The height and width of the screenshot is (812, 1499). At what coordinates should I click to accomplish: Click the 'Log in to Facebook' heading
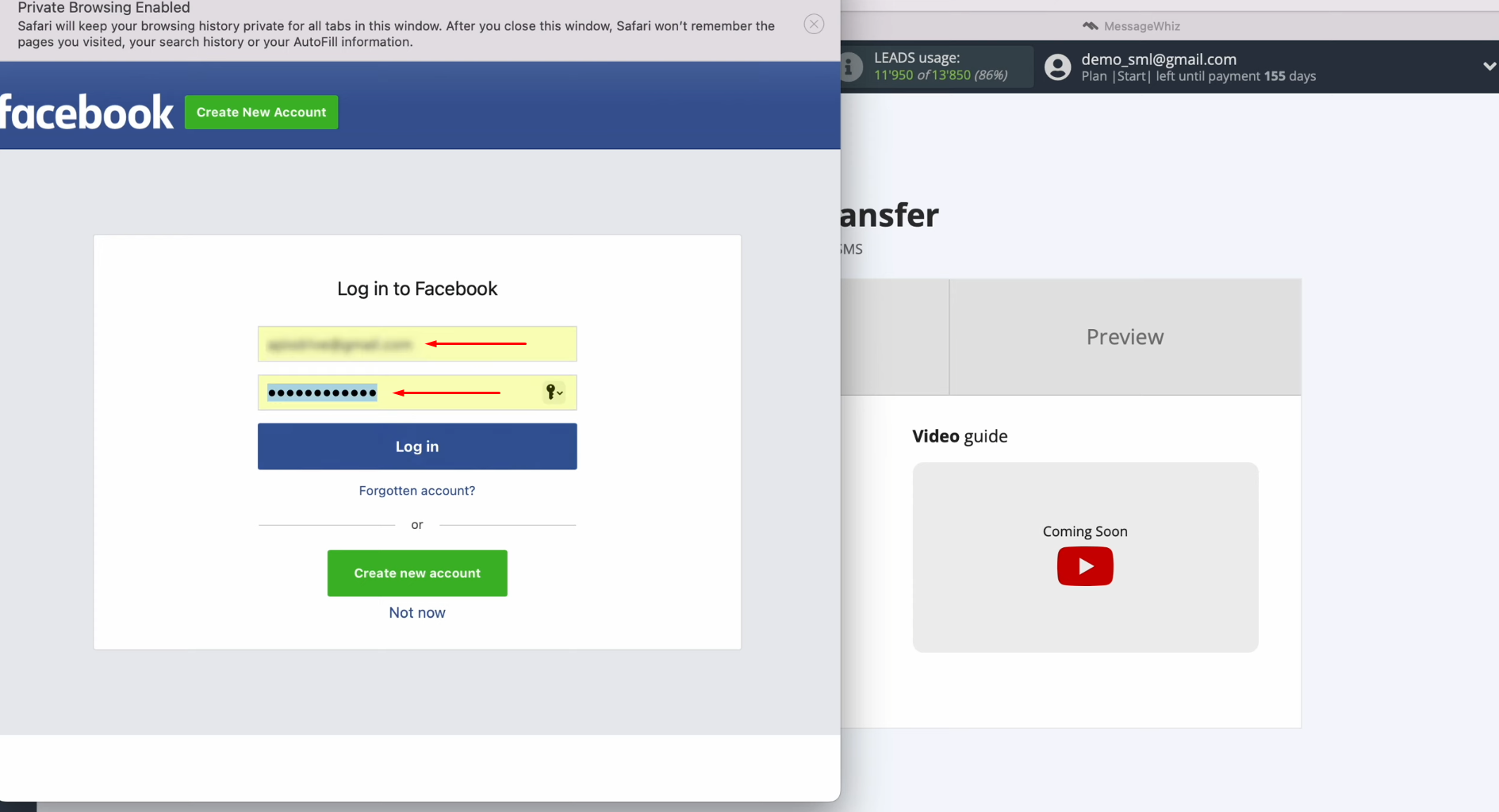417,289
